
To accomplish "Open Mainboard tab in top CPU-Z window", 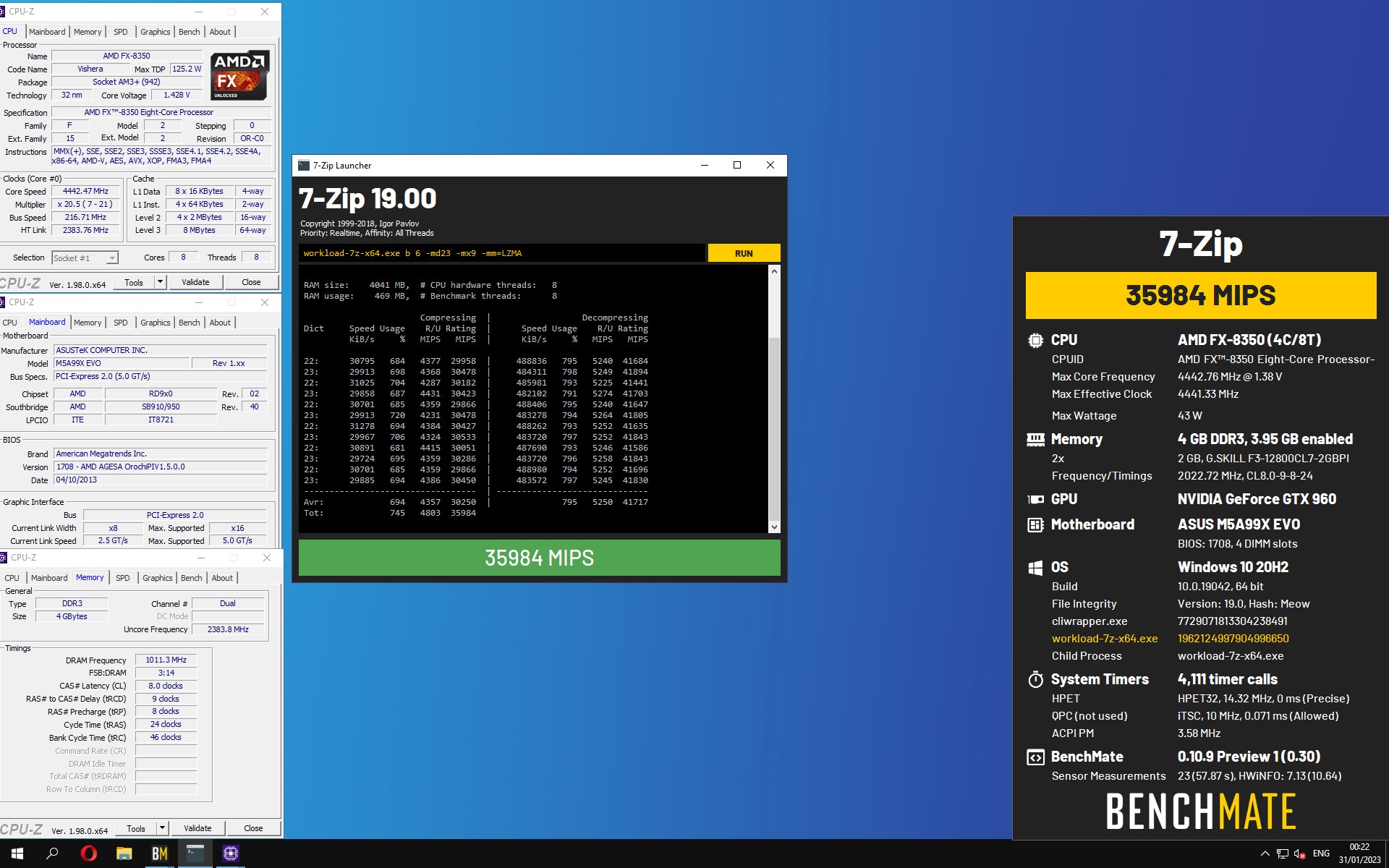I will click(x=47, y=32).
